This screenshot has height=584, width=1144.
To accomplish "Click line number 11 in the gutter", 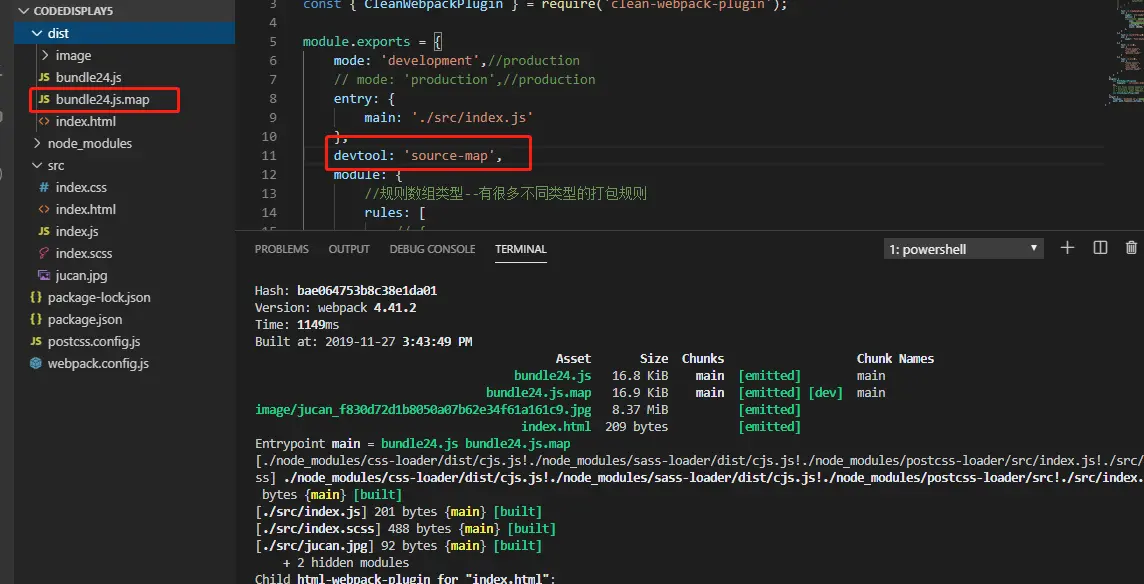I will coord(268,155).
